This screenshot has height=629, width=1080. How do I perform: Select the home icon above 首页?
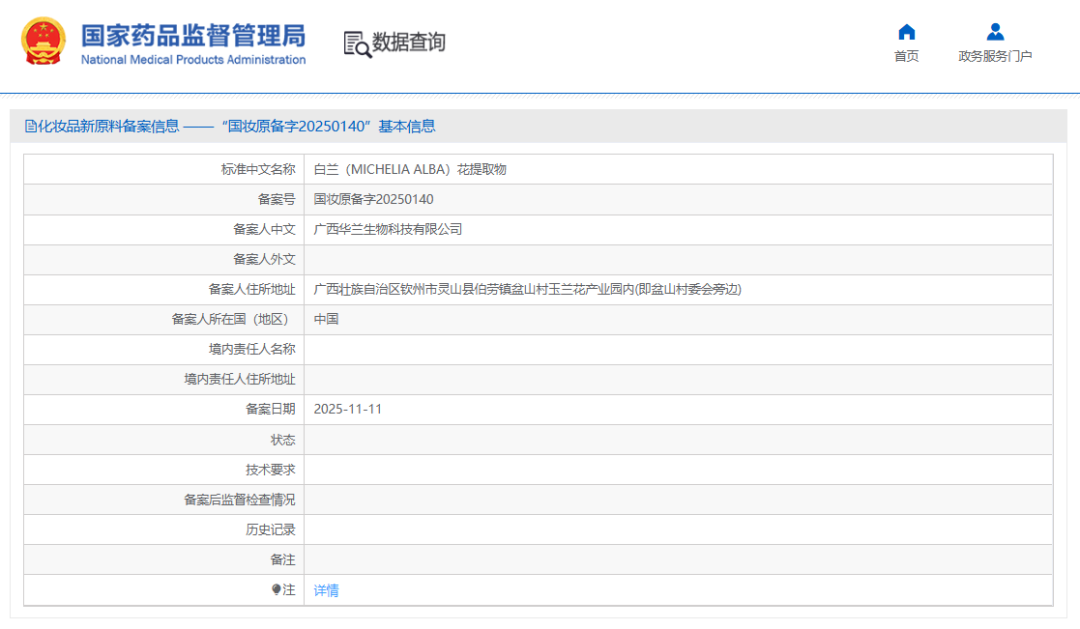(906, 31)
